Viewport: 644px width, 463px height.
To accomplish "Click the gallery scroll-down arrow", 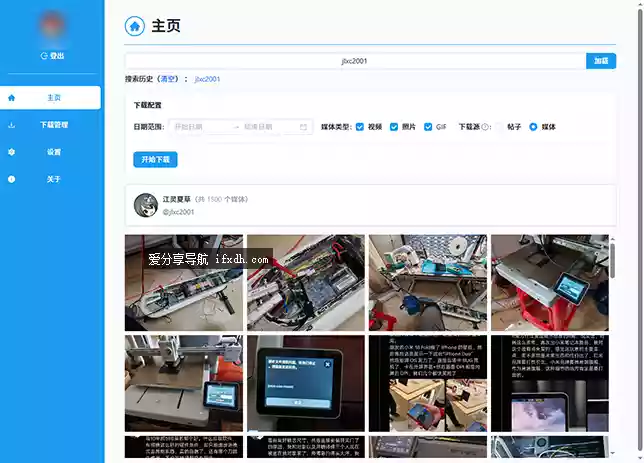I will tap(612, 453).
